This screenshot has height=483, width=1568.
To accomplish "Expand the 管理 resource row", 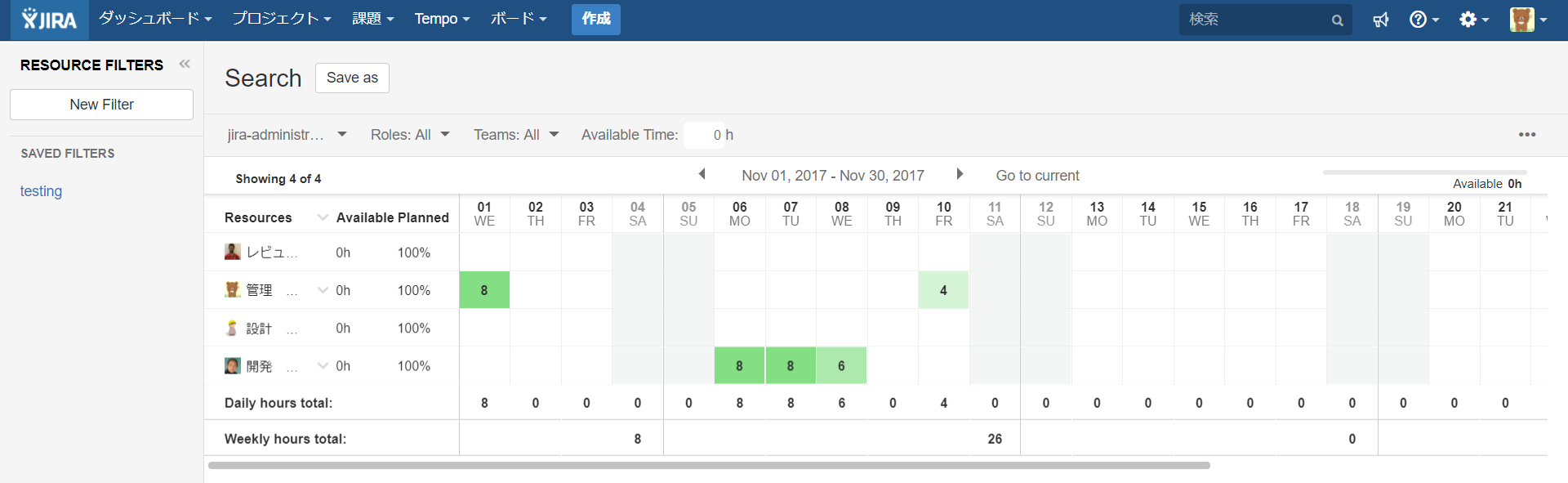I will tap(323, 290).
